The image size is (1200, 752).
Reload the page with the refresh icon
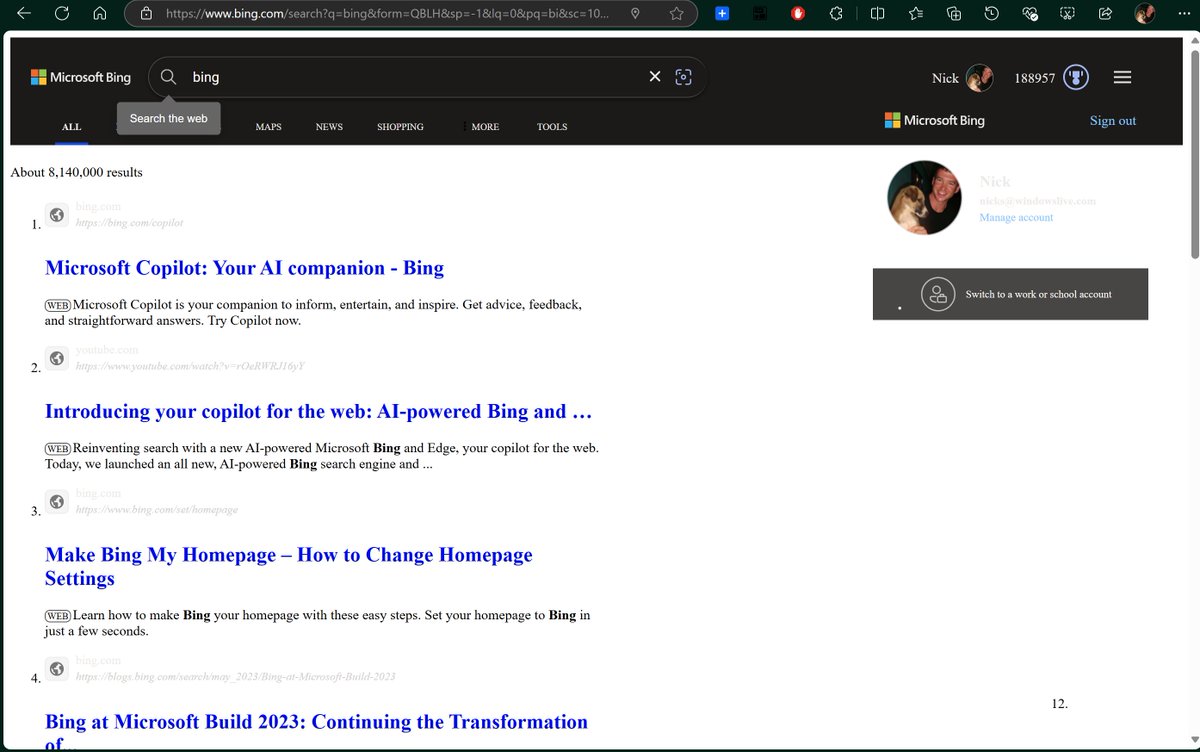(62, 14)
